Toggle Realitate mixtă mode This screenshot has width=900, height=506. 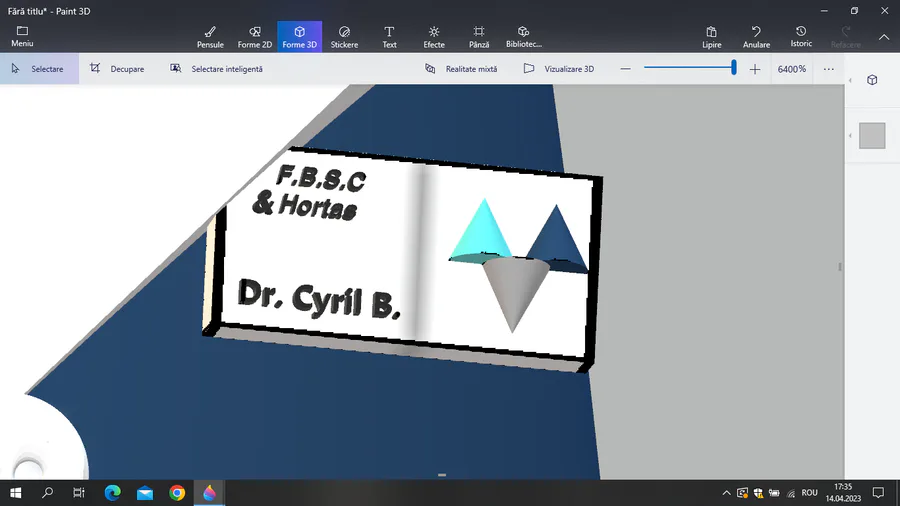click(x=461, y=69)
